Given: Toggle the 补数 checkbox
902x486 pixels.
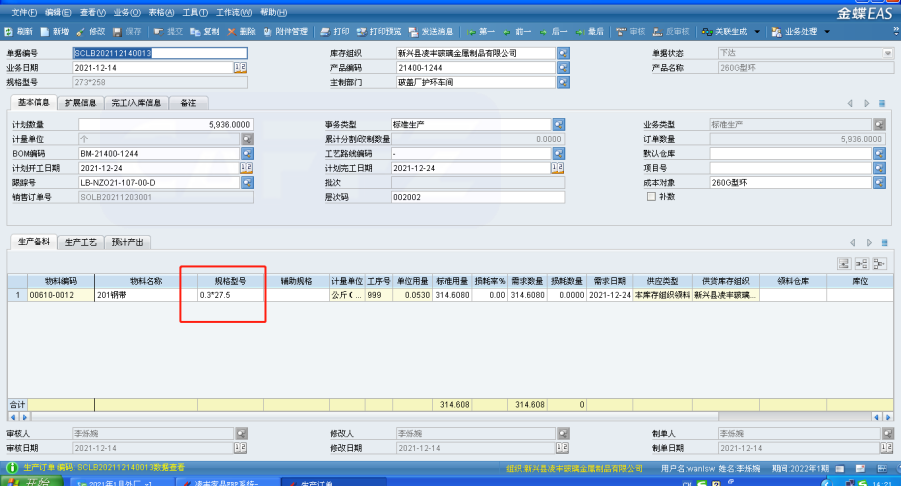Looking at the screenshot, I should click(x=651, y=197).
